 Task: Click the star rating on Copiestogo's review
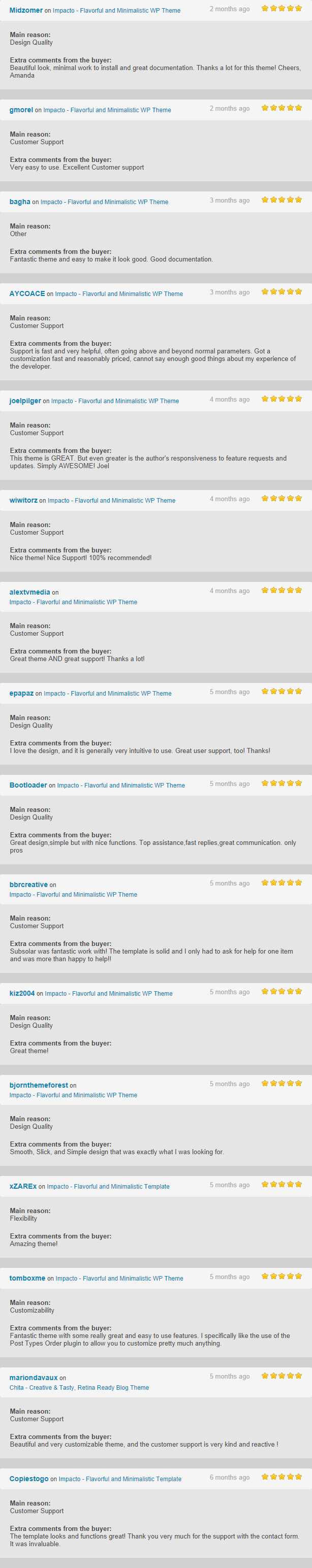pos(281,1477)
